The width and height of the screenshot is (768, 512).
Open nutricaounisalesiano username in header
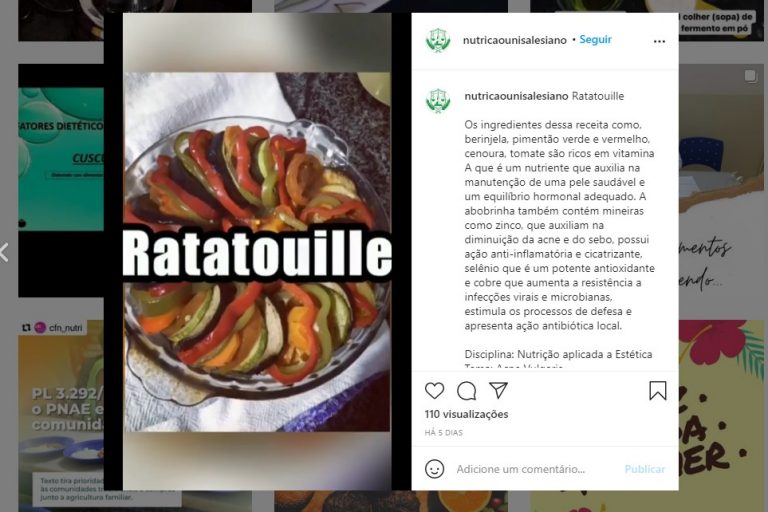514,40
